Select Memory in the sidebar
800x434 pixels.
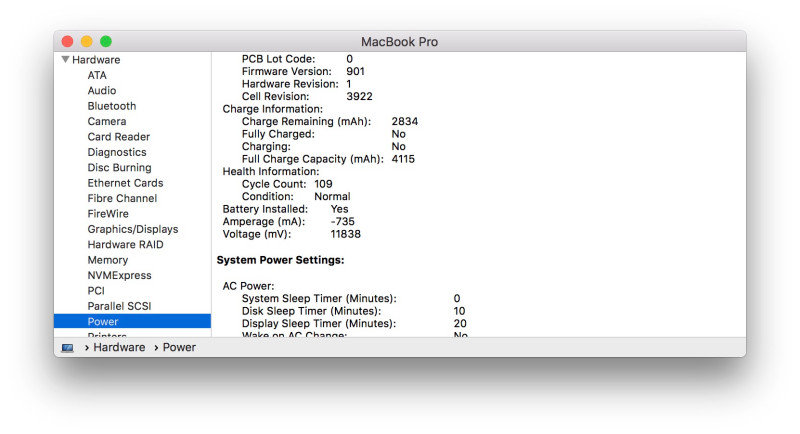pos(107,260)
